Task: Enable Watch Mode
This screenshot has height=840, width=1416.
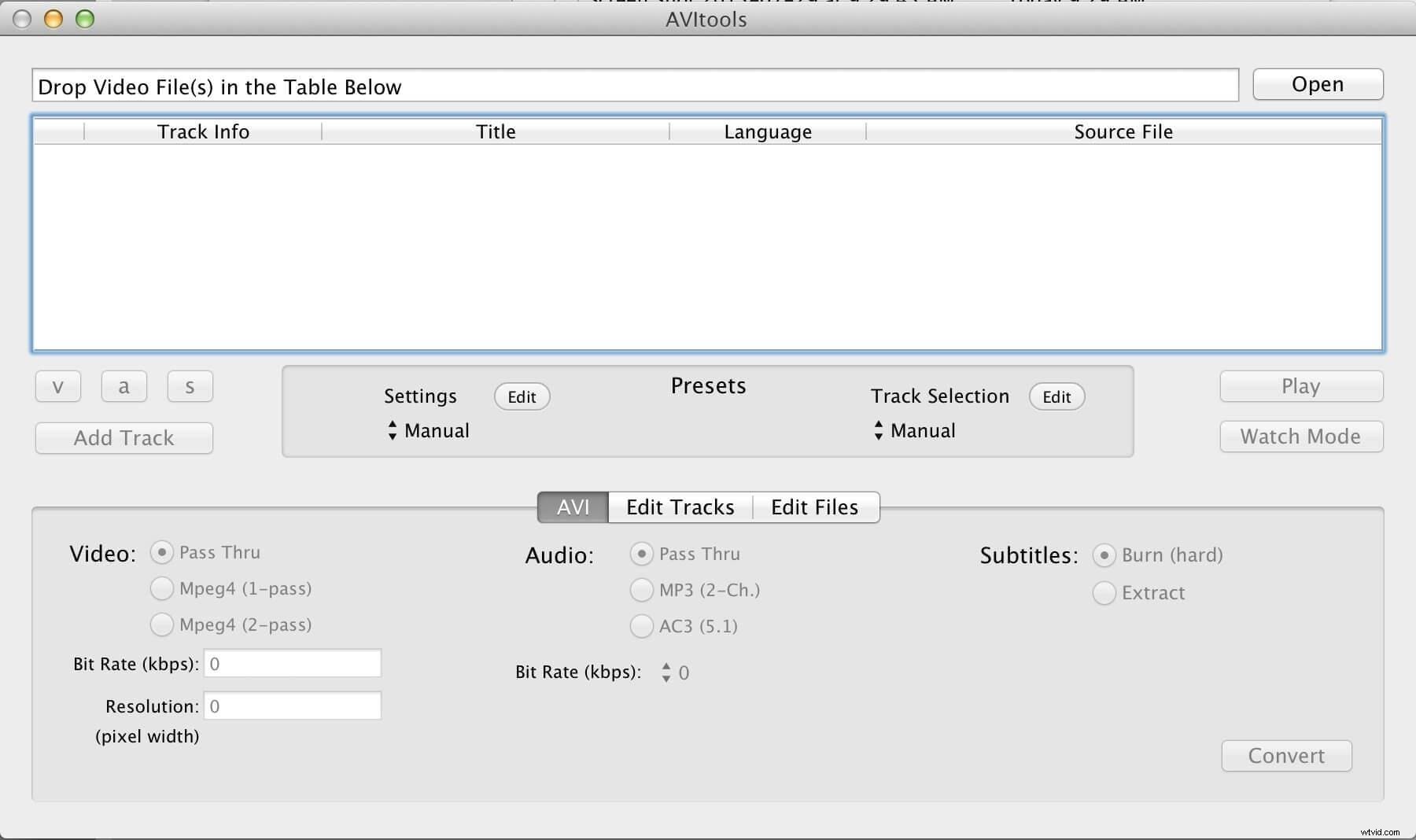Action: [1300, 436]
